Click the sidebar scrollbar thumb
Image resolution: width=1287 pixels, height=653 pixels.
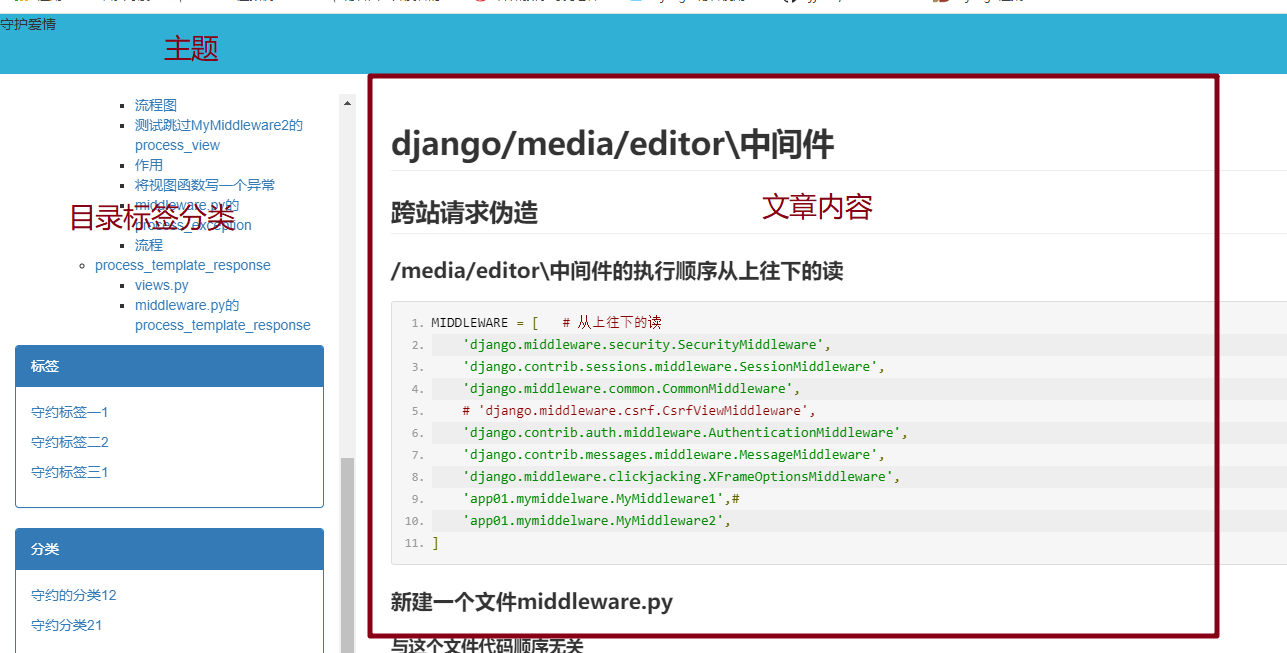(x=348, y=555)
